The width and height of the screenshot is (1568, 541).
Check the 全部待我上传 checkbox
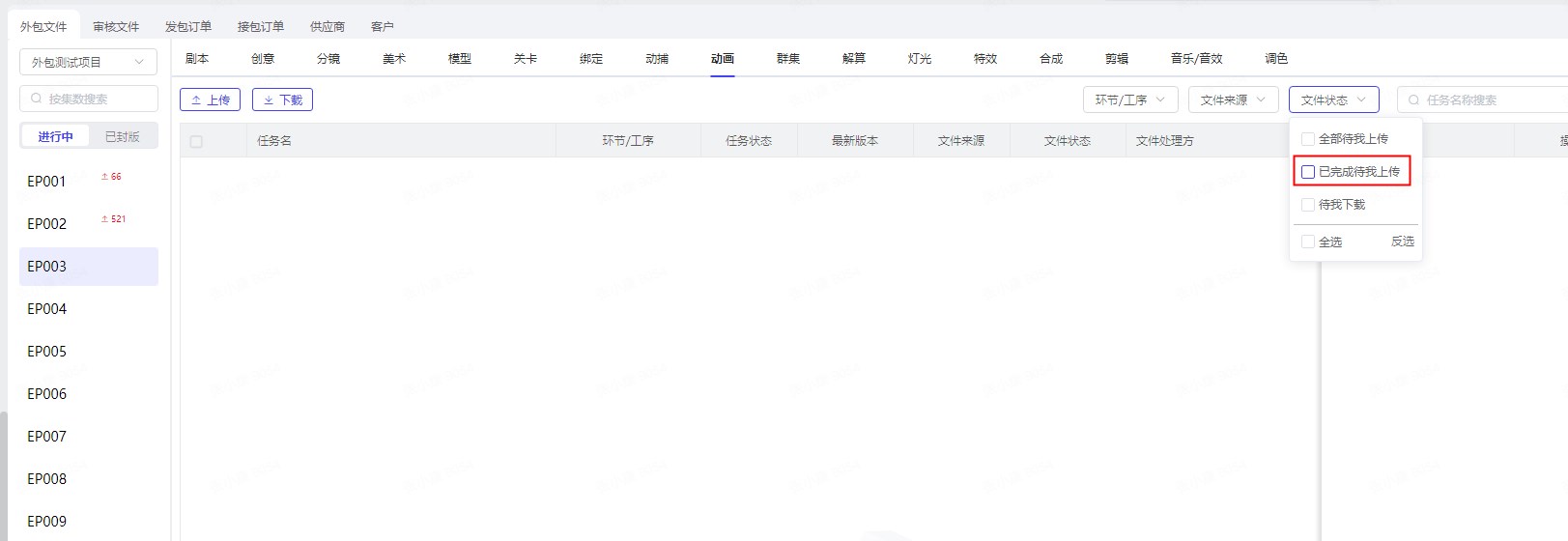1308,139
